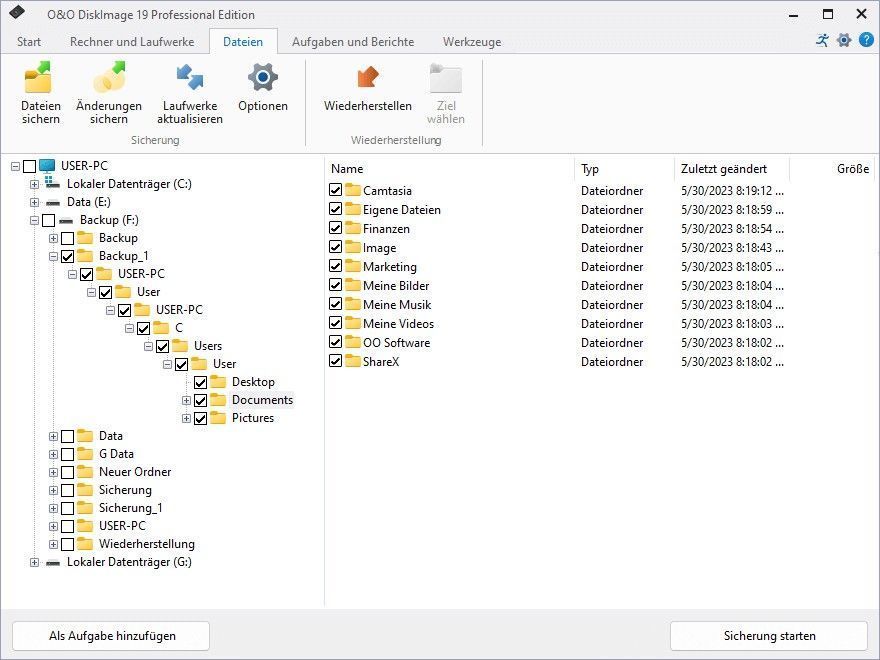Image resolution: width=880 pixels, height=660 pixels.
Task: Open settings gear in title area
Action: [x=844, y=40]
